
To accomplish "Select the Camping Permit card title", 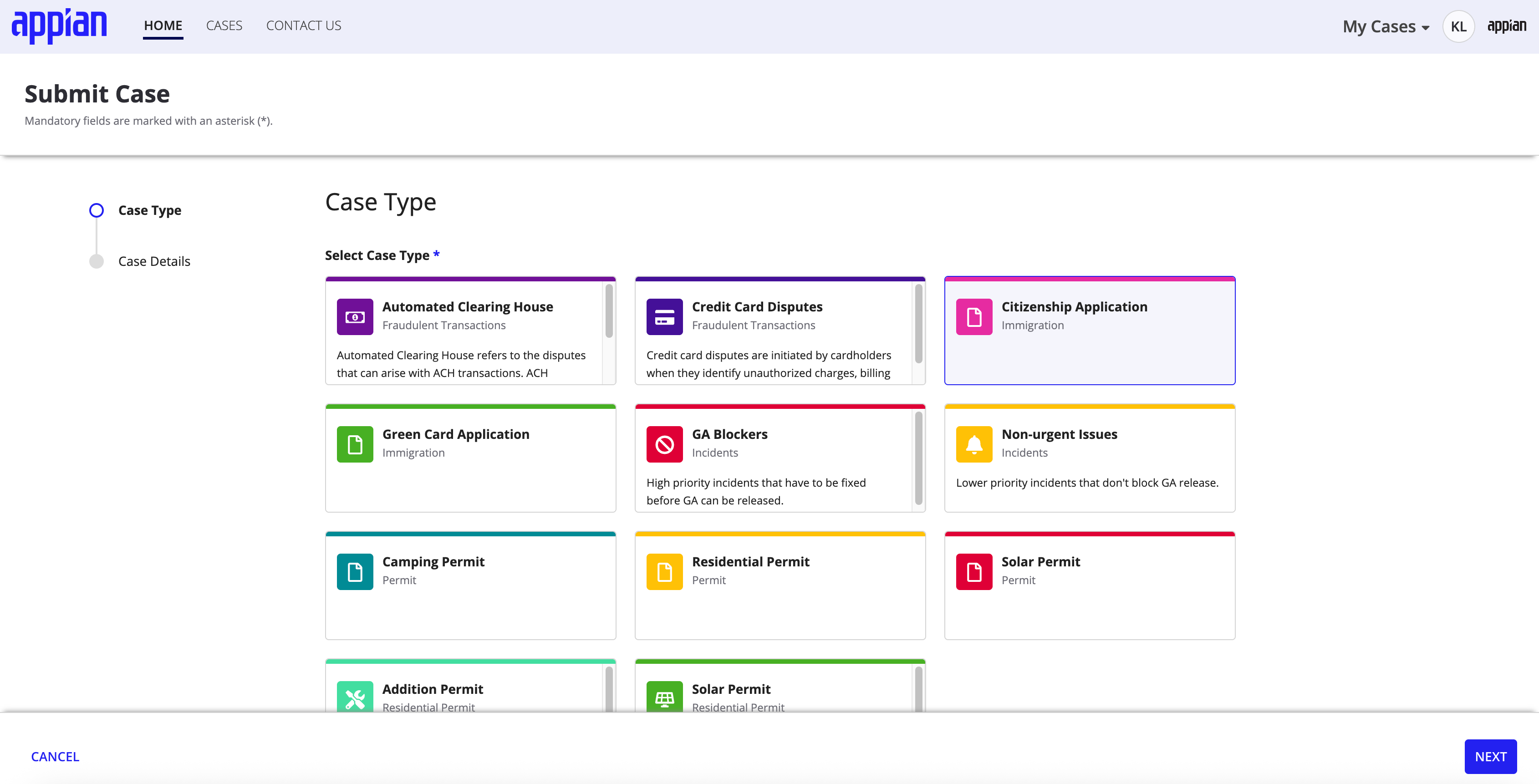I will tap(433, 562).
